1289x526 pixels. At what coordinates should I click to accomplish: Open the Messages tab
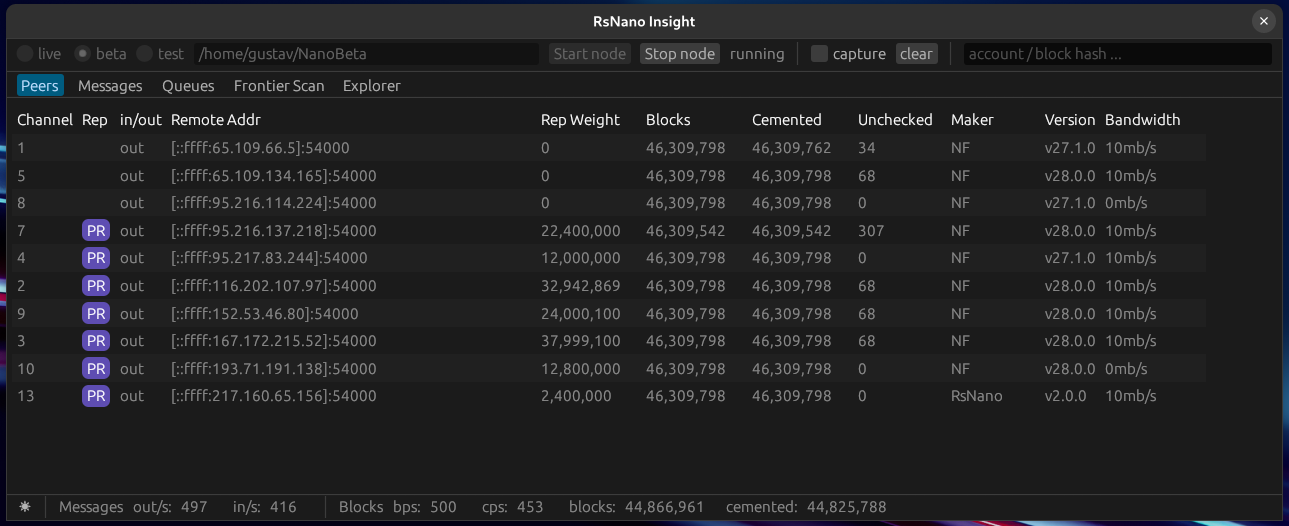tap(110, 86)
